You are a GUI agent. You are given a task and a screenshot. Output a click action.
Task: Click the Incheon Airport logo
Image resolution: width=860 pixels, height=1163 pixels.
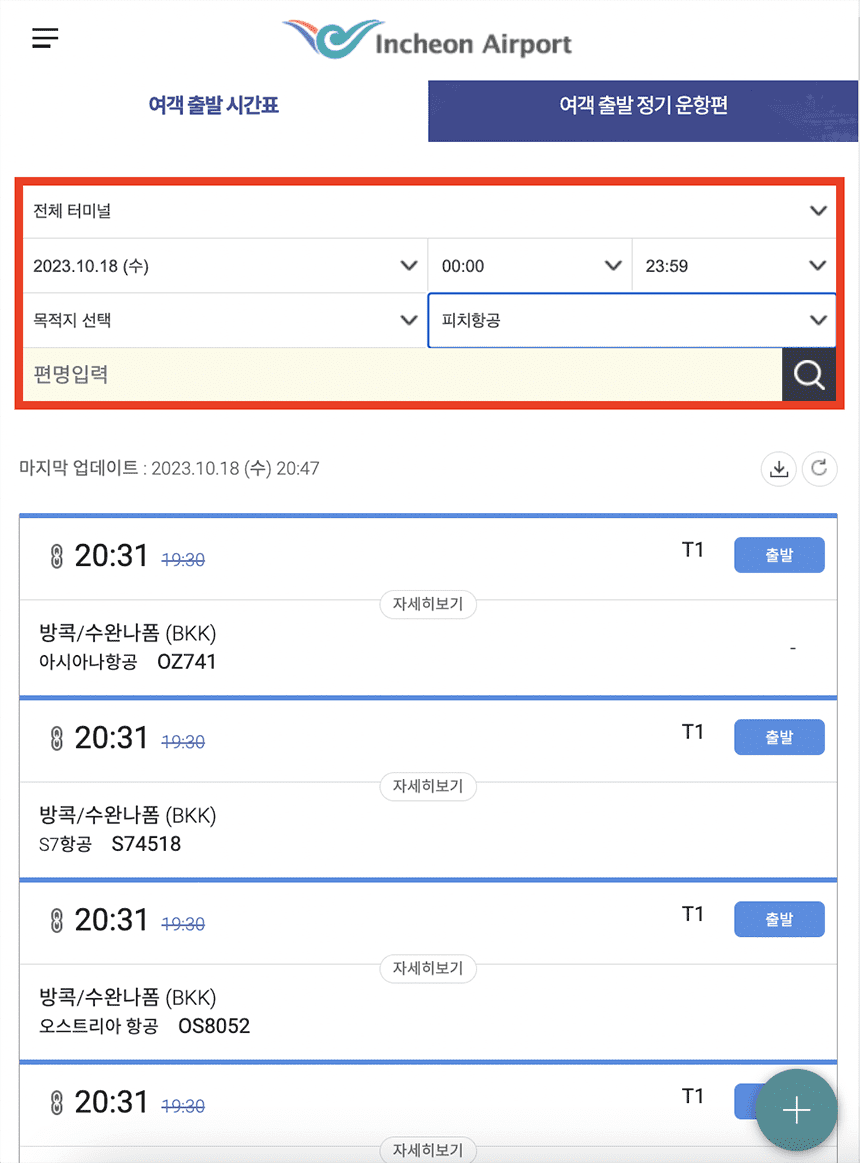[427, 38]
